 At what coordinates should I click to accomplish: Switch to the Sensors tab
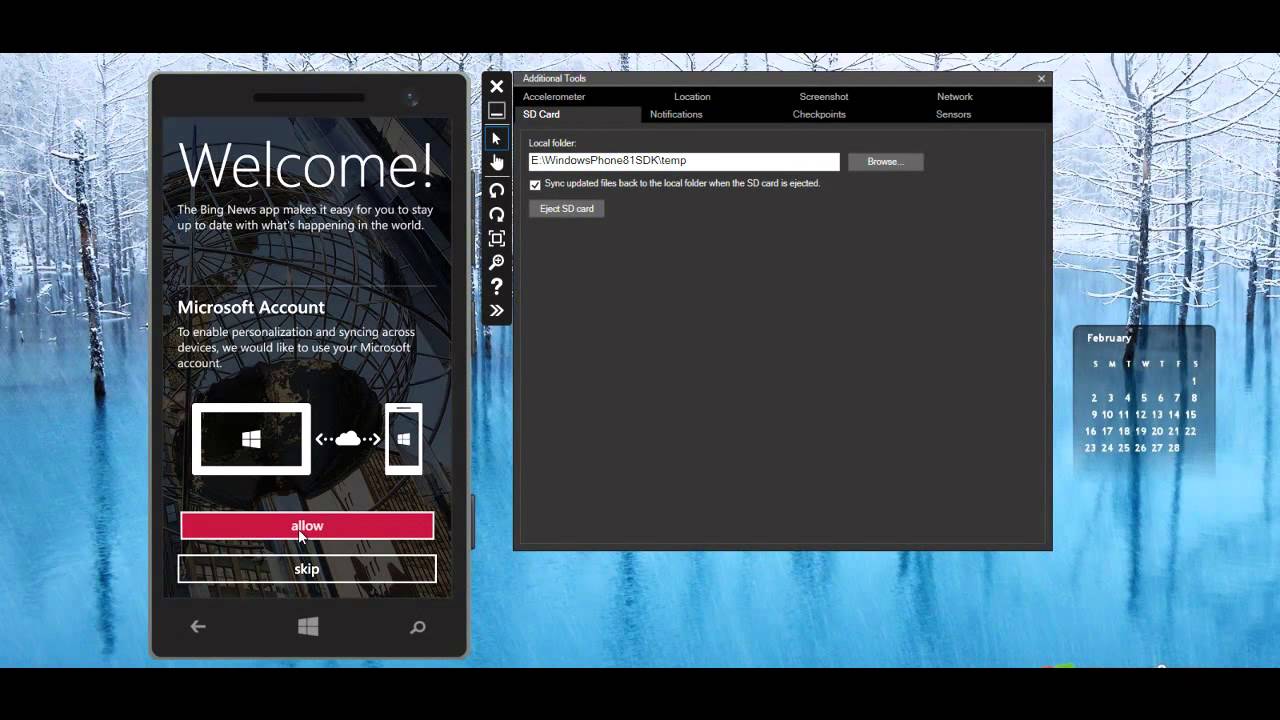click(x=953, y=114)
